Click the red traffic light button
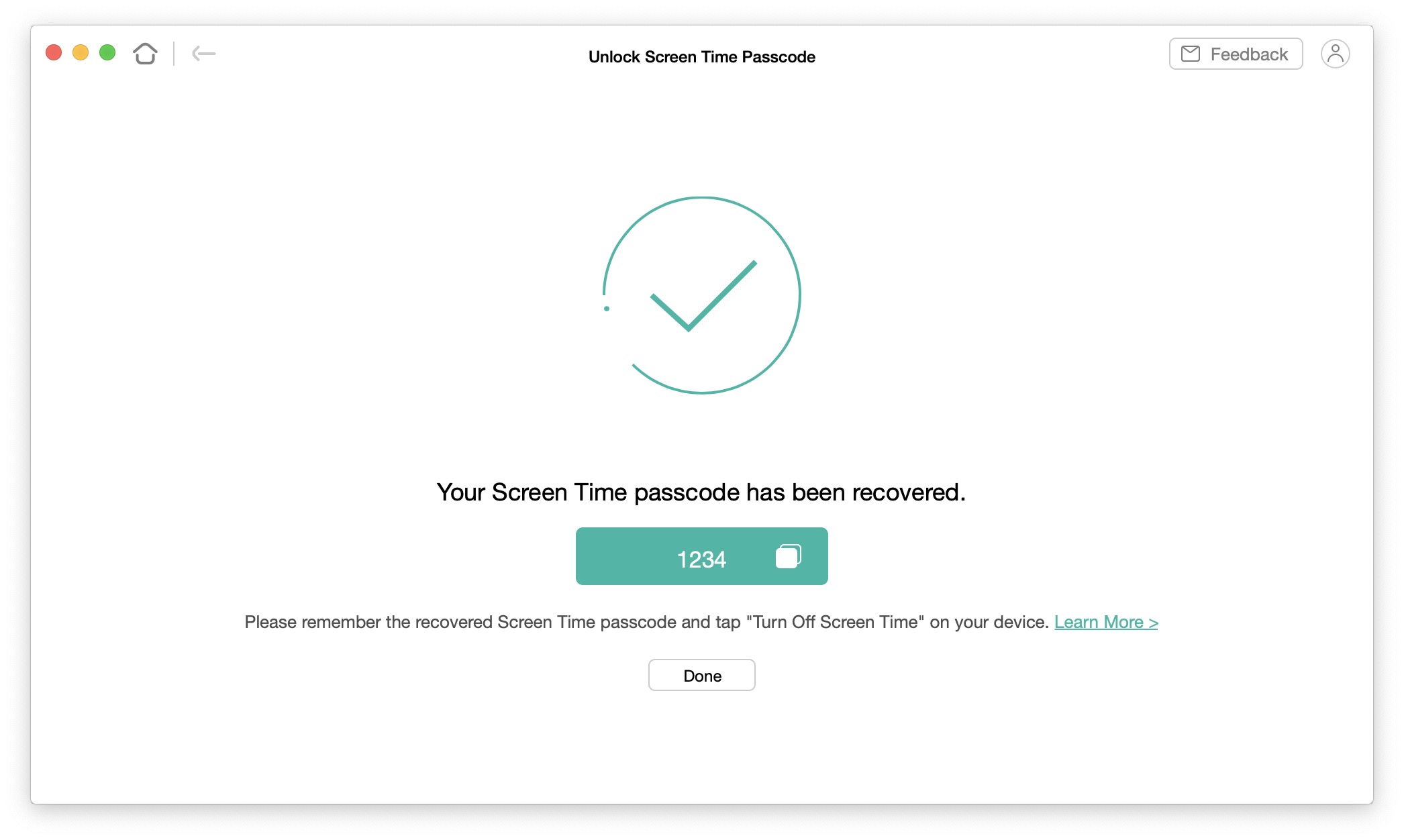The image size is (1404, 840). (x=54, y=52)
